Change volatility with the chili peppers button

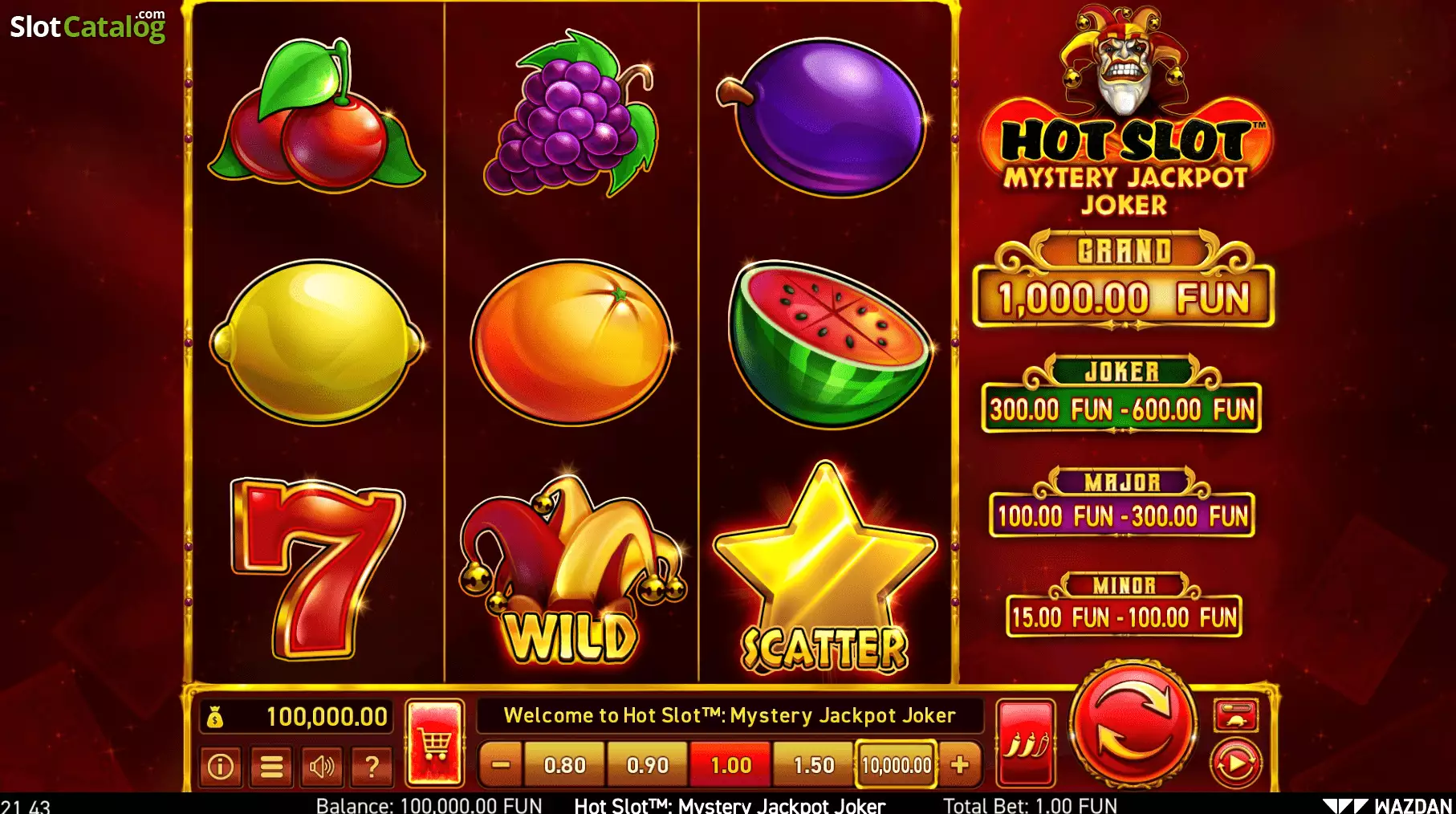pyautogui.click(x=1025, y=744)
